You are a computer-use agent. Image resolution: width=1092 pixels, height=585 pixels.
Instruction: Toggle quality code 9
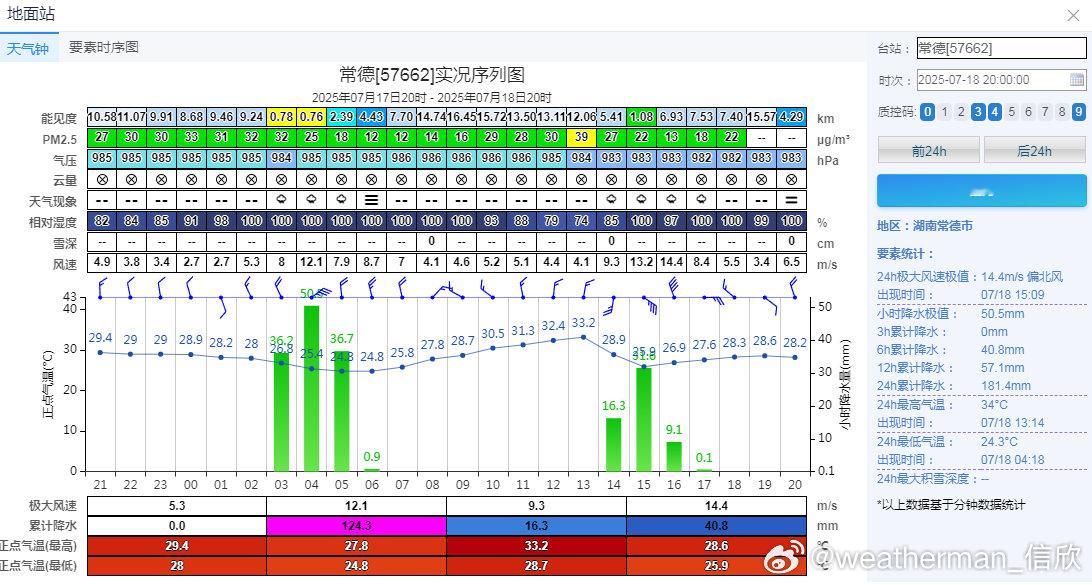point(1078,111)
